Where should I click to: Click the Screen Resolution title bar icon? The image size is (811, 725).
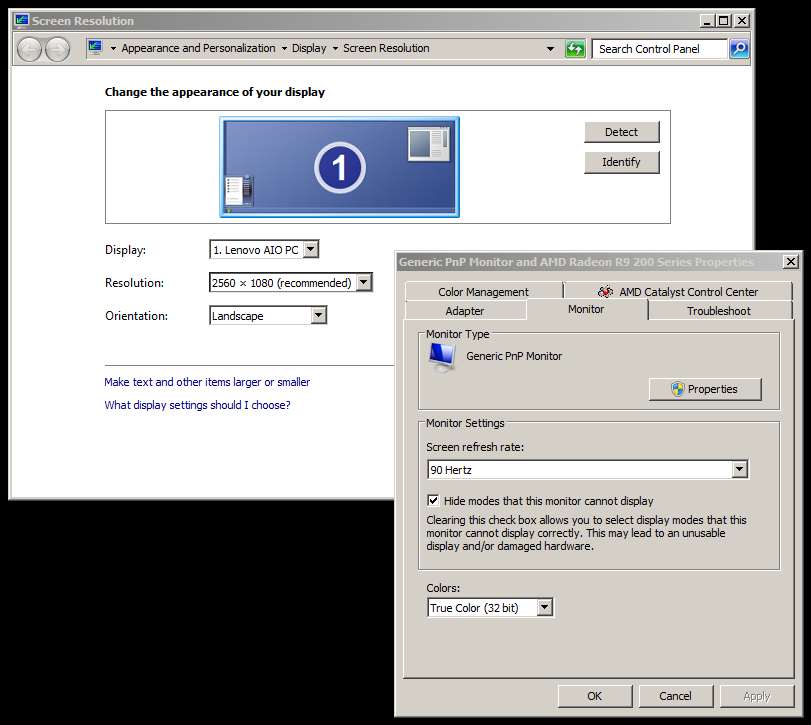point(22,21)
